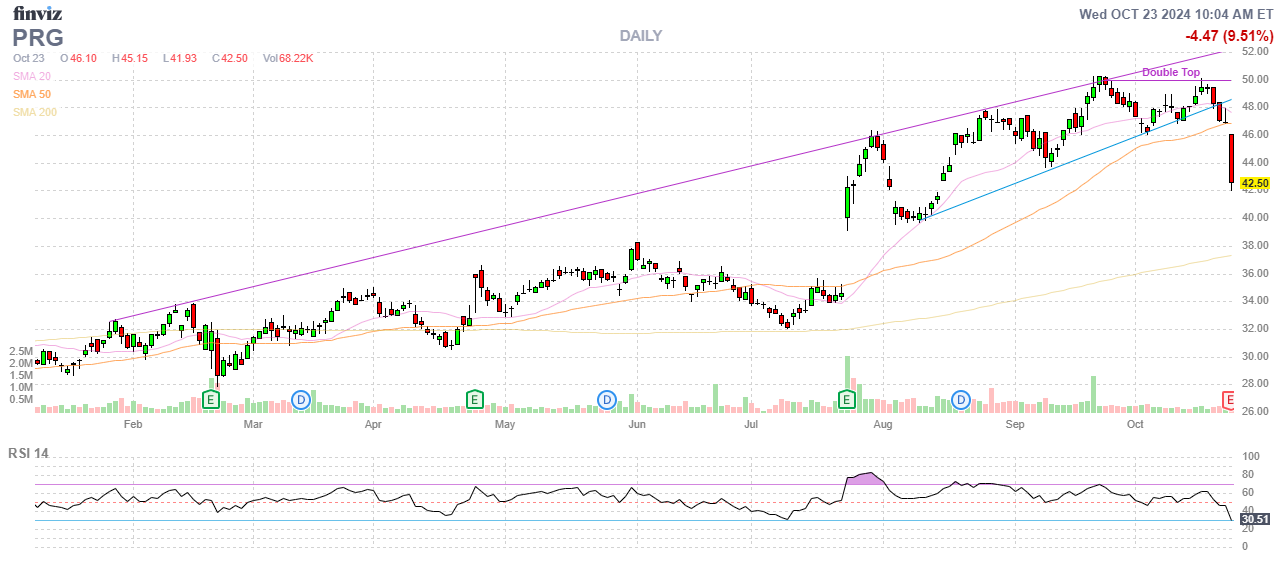This screenshot has width=1287, height=562.
Task: Click the 30.51 RSI value tag
Action: point(1254,519)
